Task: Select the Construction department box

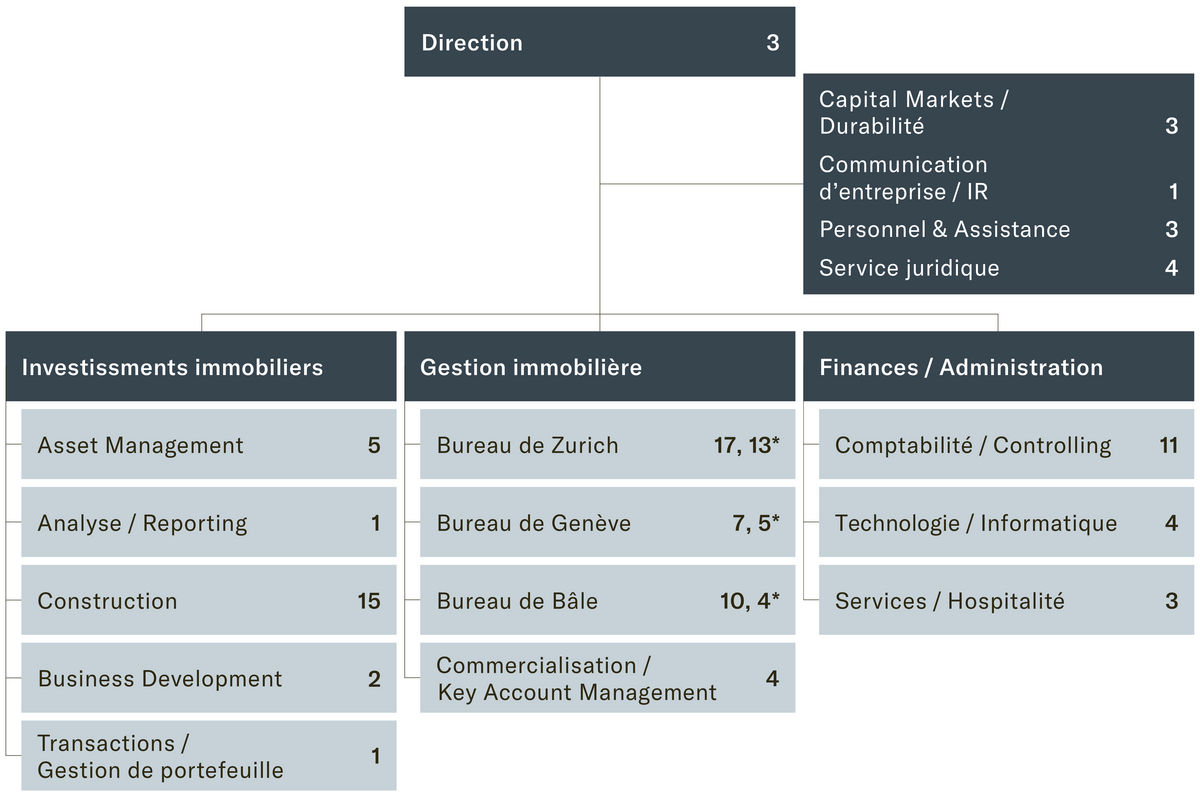Action: click(x=208, y=601)
